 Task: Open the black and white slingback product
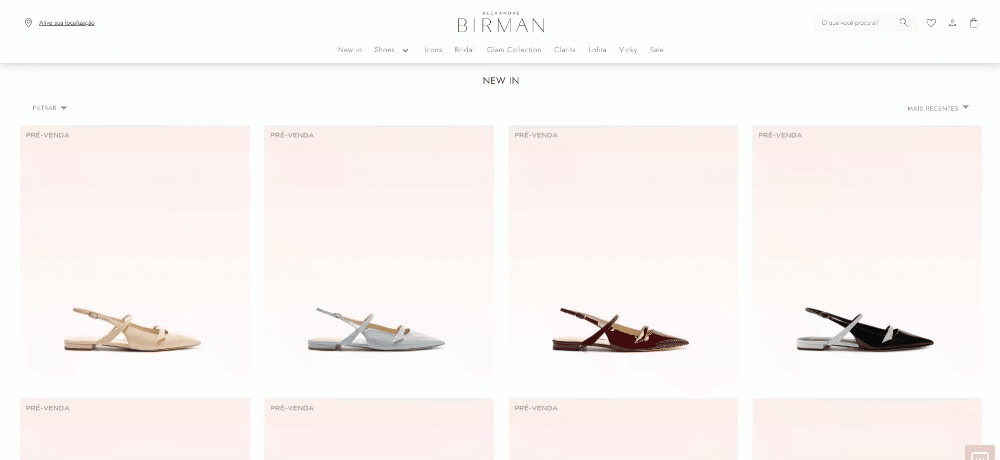click(x=867, y=253)
